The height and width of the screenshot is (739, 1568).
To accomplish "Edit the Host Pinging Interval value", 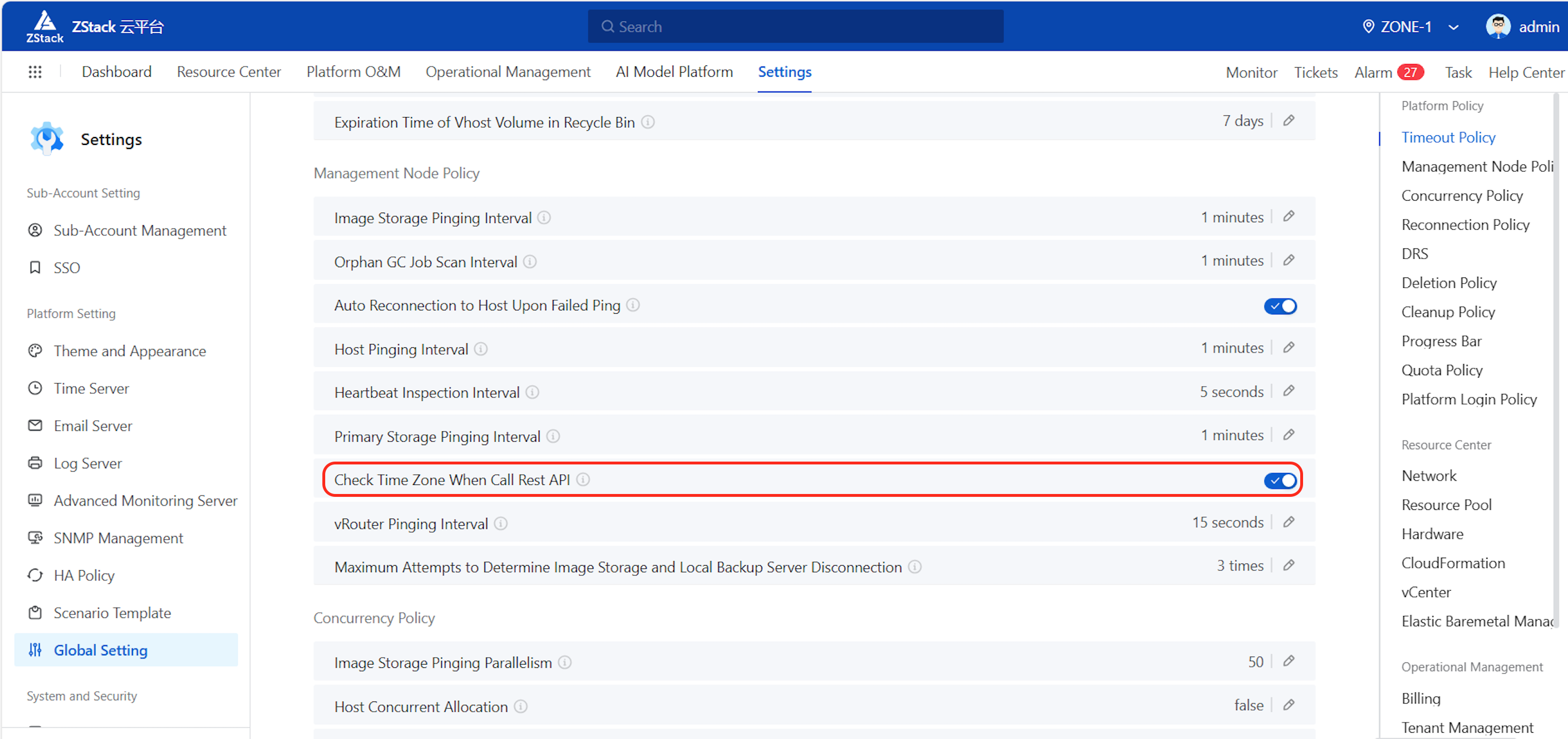I will pos(1289,348).
